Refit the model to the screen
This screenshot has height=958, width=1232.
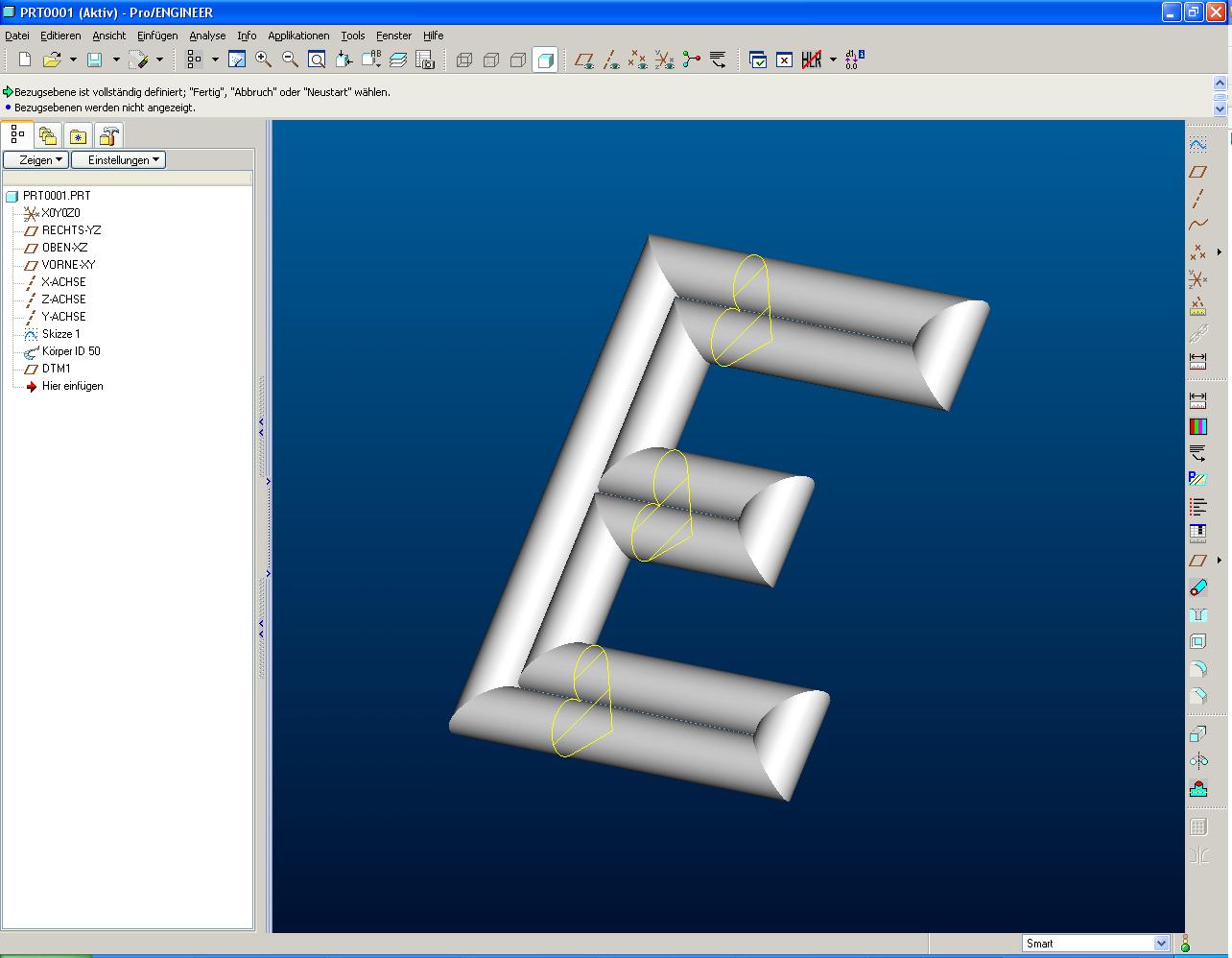[317, 60]
